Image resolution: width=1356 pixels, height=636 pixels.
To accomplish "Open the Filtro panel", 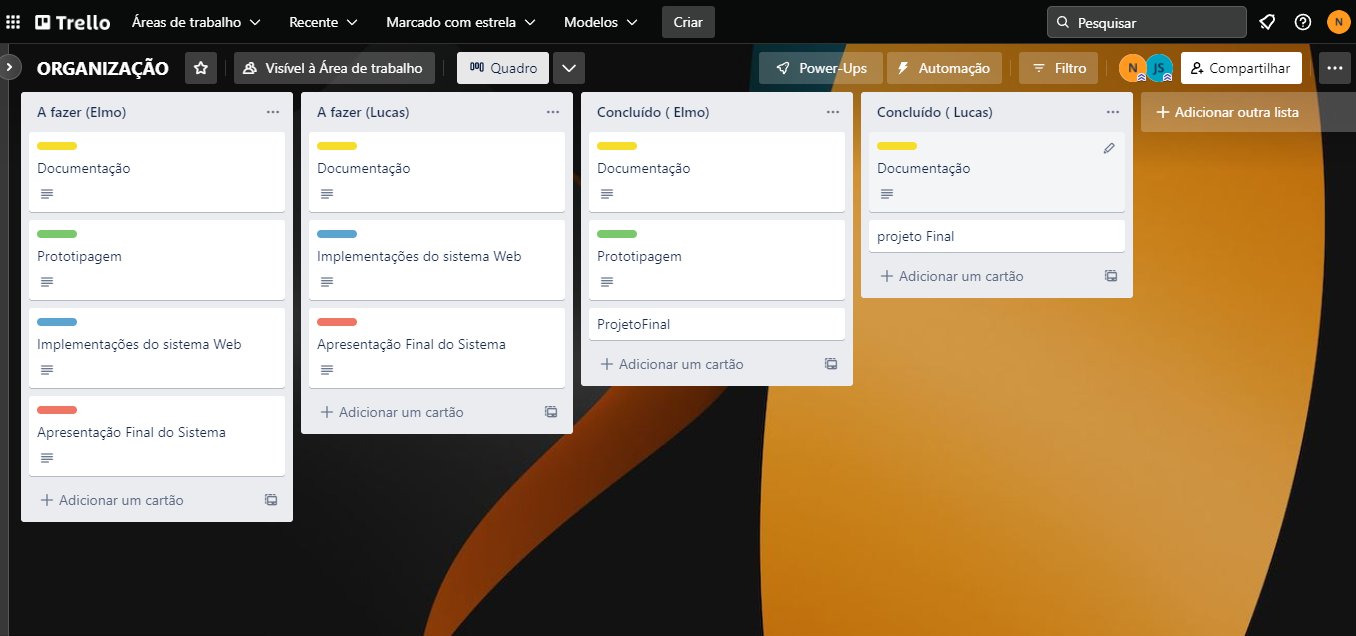I will coord(1058,67).
